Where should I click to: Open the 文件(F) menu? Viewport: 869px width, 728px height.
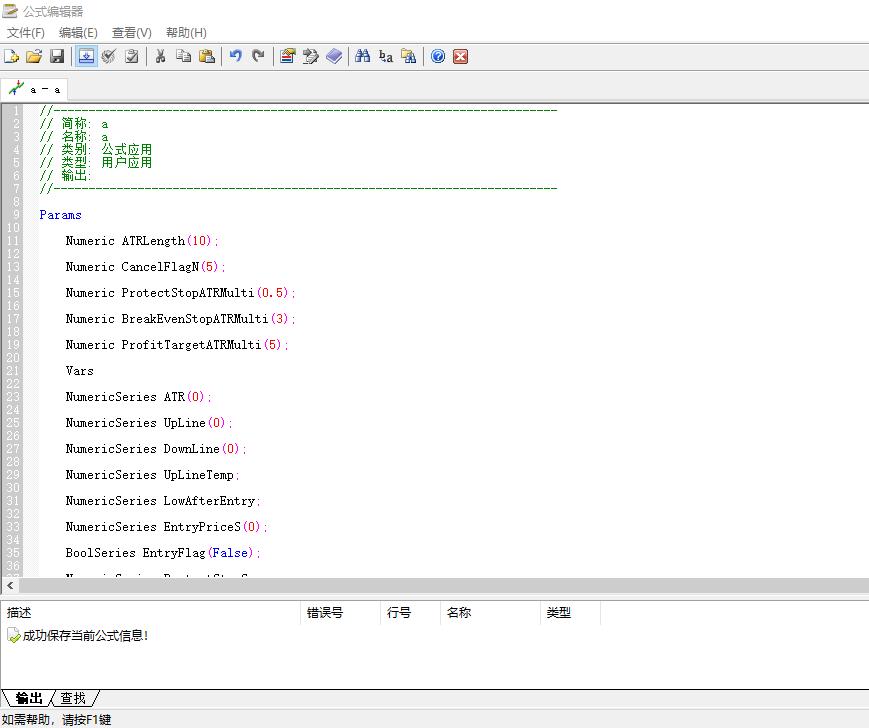pos(26,33)
